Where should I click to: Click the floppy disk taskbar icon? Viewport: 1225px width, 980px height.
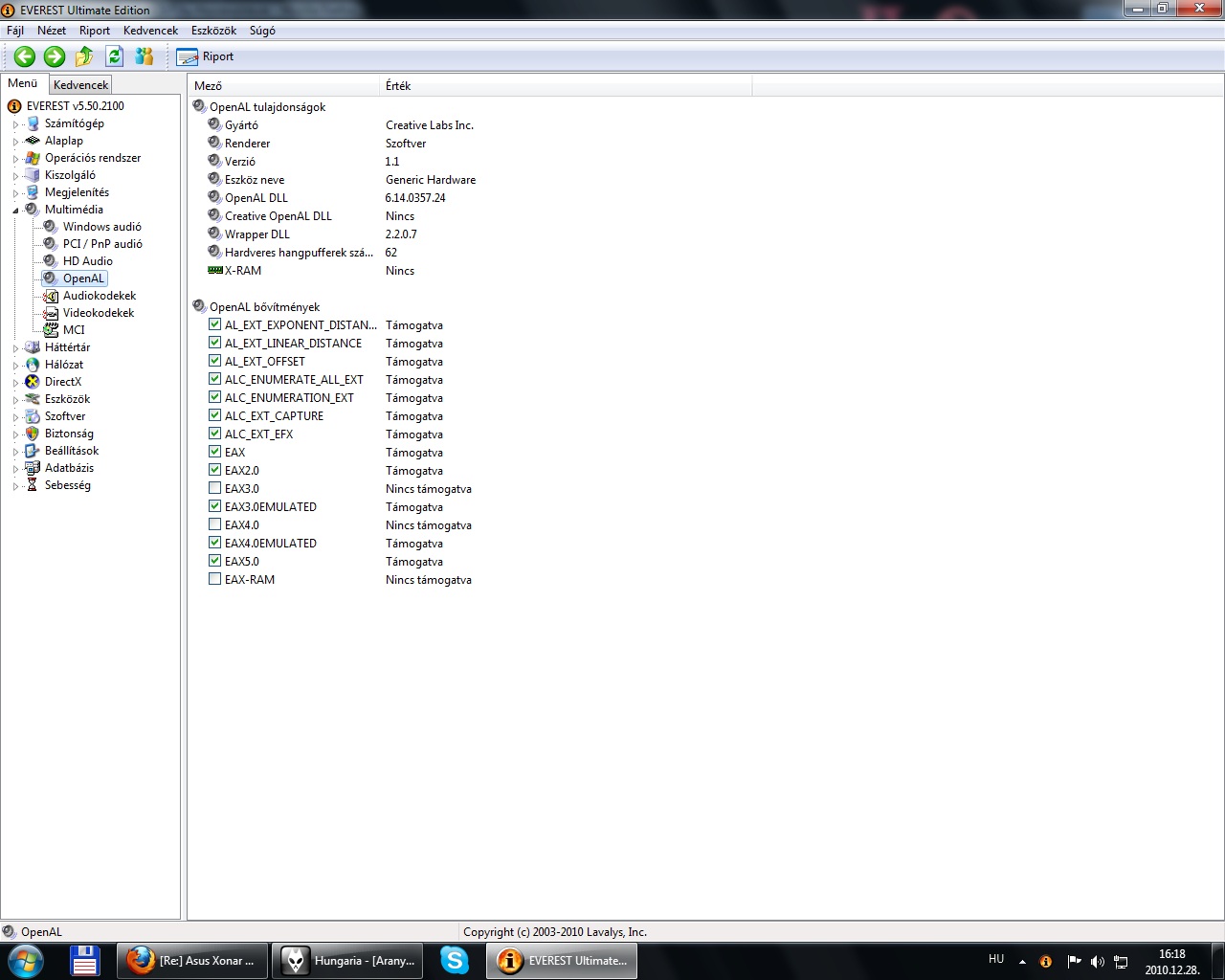click(85, 961)
